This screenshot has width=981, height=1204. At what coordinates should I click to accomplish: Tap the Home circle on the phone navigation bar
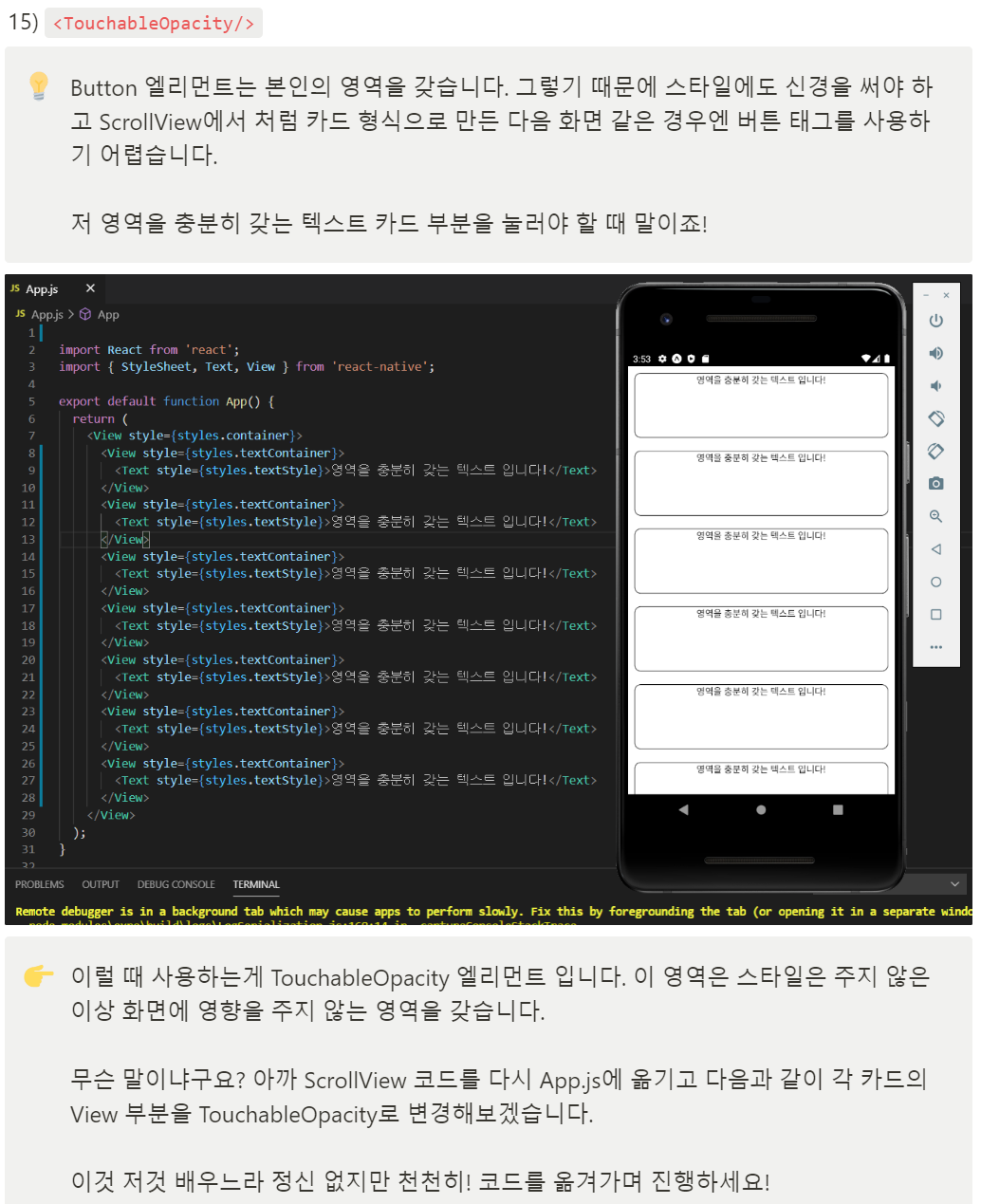tap(761, 809)
